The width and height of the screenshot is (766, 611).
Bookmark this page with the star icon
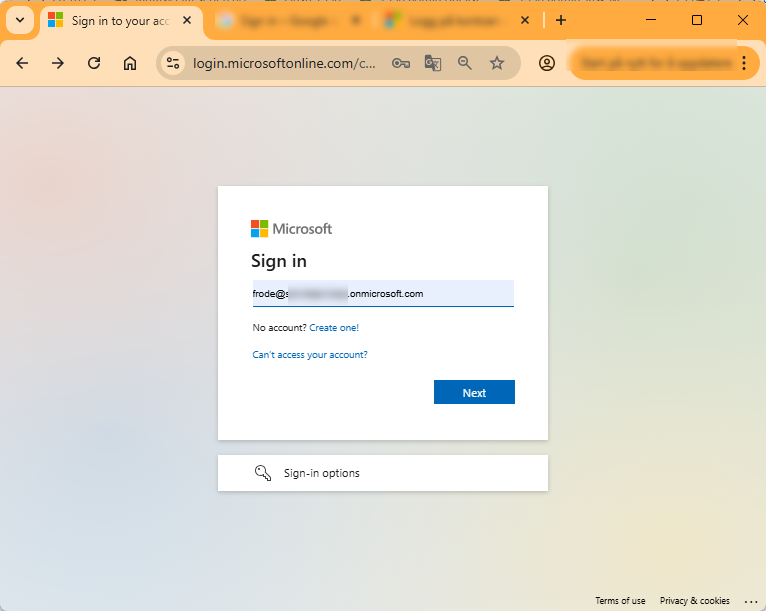coord(497,63)
